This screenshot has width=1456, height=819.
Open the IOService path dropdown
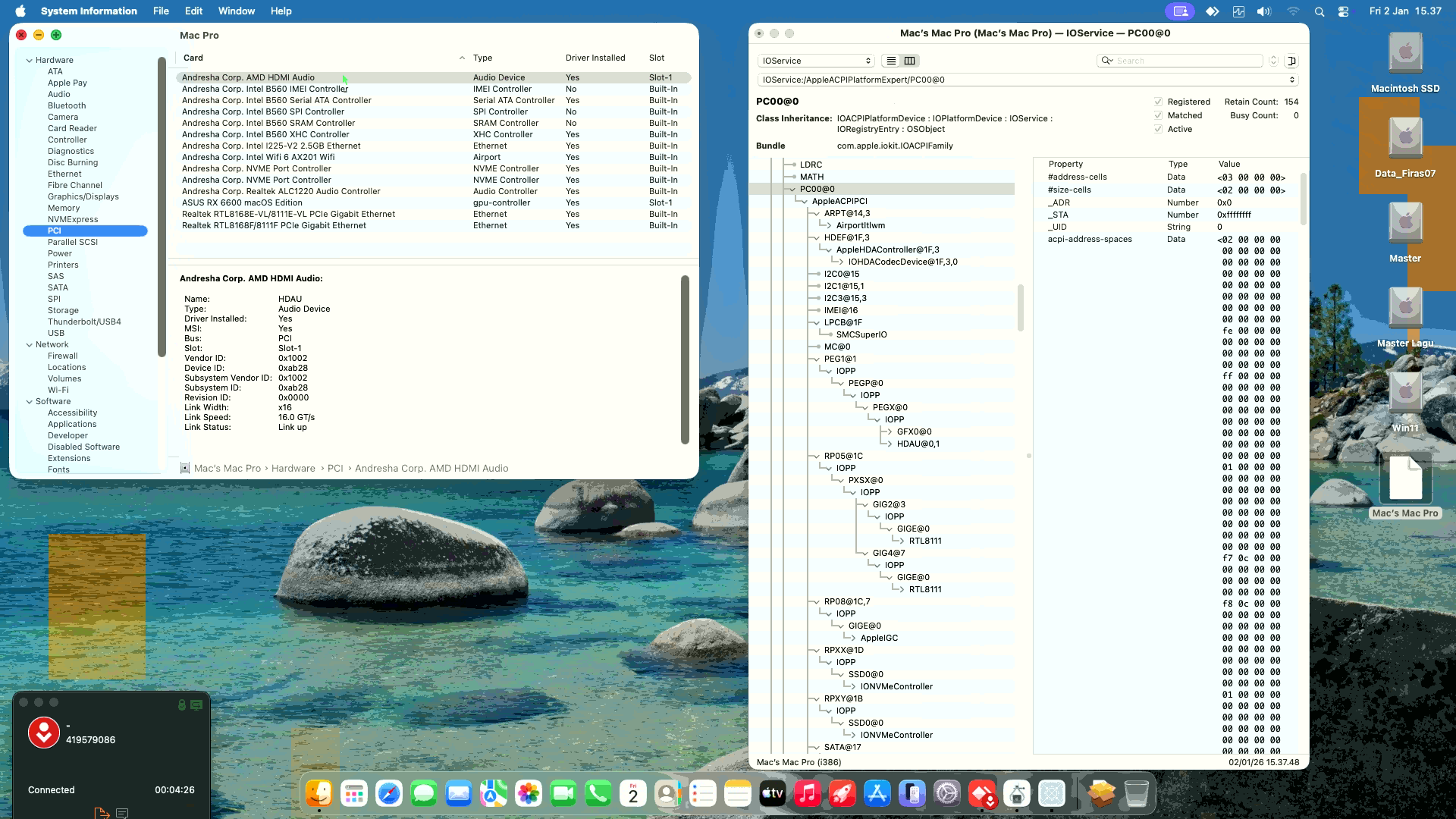point(1028,80)
